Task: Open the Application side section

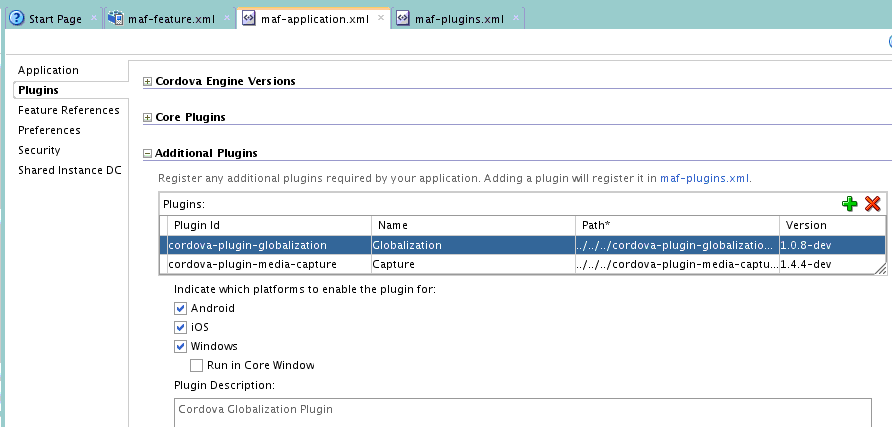Action: pos(48,70)
